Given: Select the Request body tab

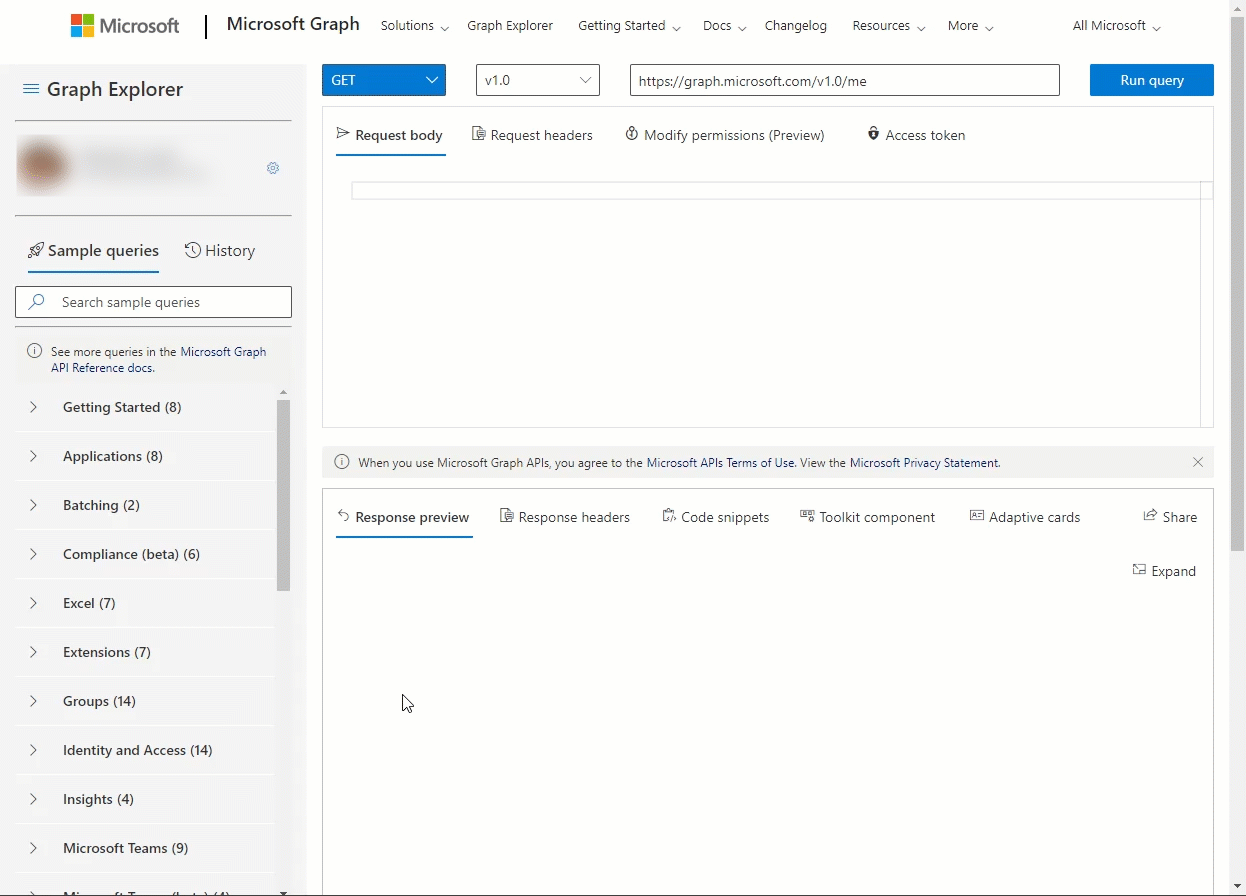Looking at the screenshot, I should click(390, 135).
